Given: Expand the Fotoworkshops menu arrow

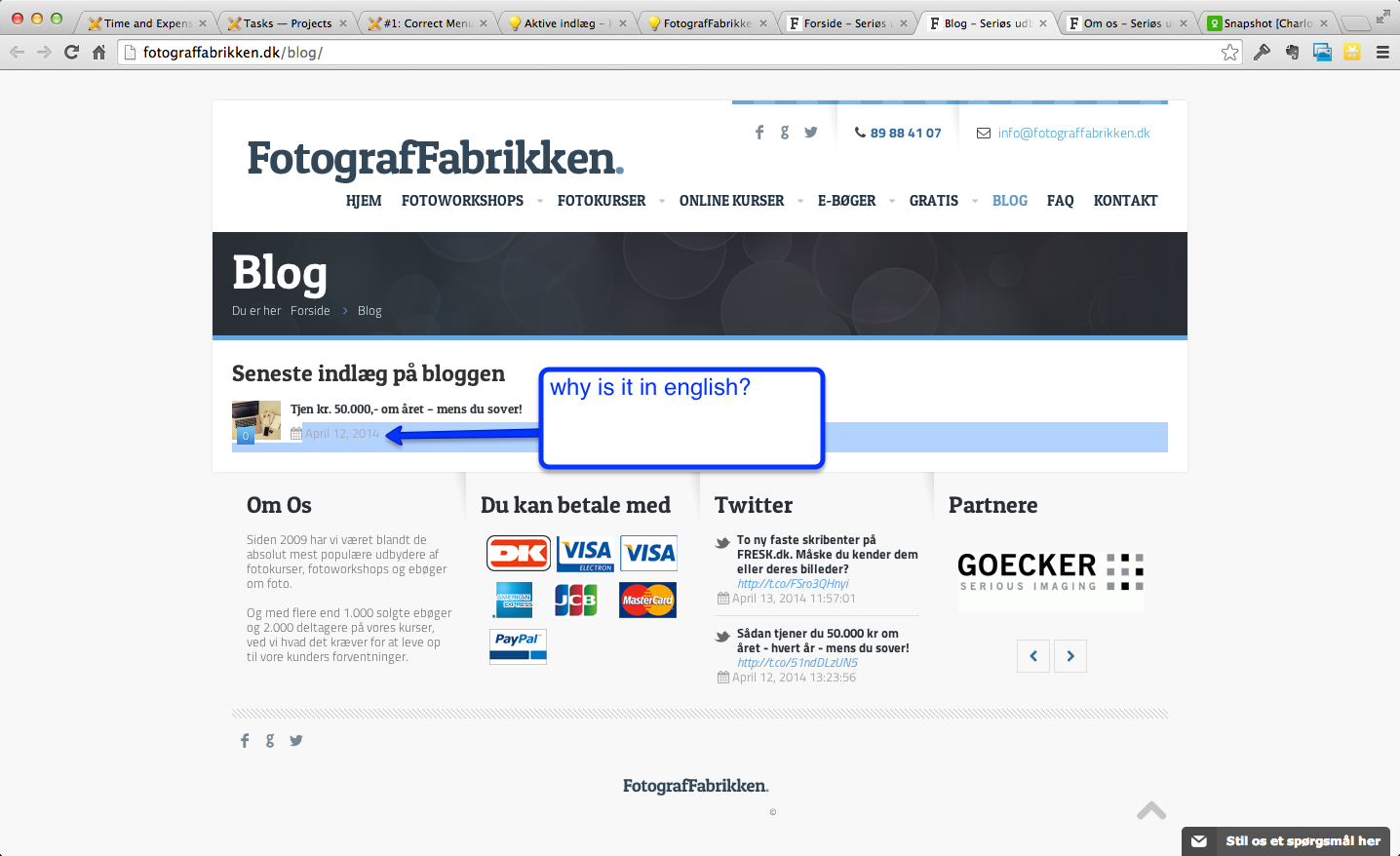Looking at the screenshot, I should point(540,202).
